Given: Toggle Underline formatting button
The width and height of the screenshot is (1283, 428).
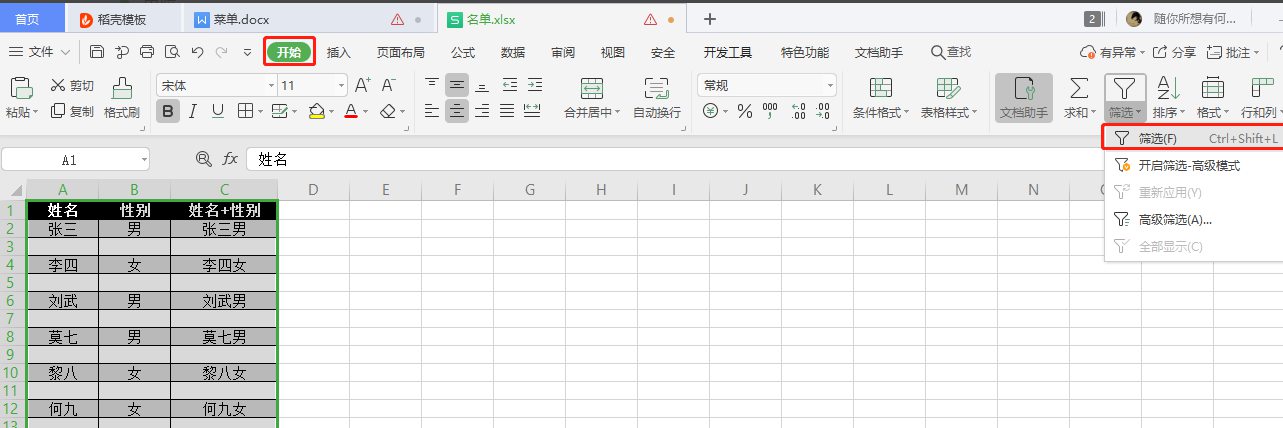Looking at the screenshot, I should [x=214, y=111].
